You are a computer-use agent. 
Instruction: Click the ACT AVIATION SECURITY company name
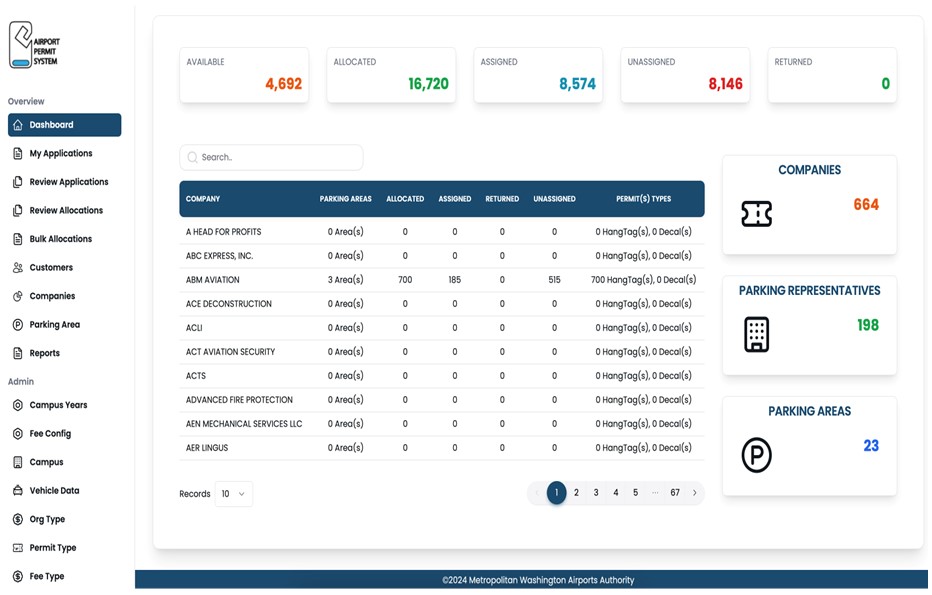click(230, 352)
